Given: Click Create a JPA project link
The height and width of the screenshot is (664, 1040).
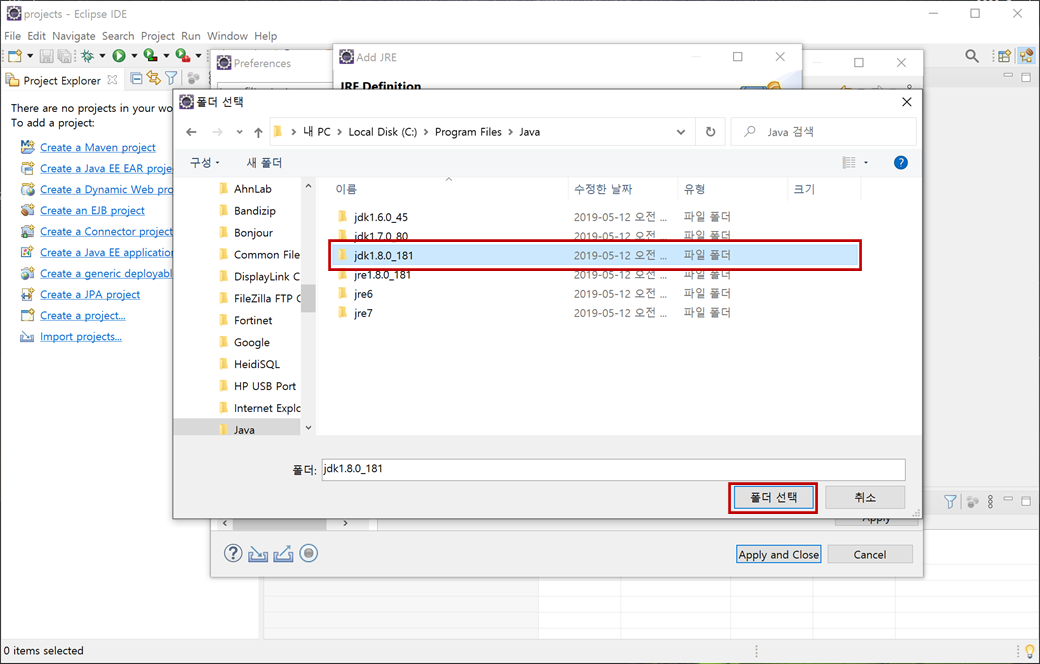Looking at the screenshot, I should click(90, 295).
